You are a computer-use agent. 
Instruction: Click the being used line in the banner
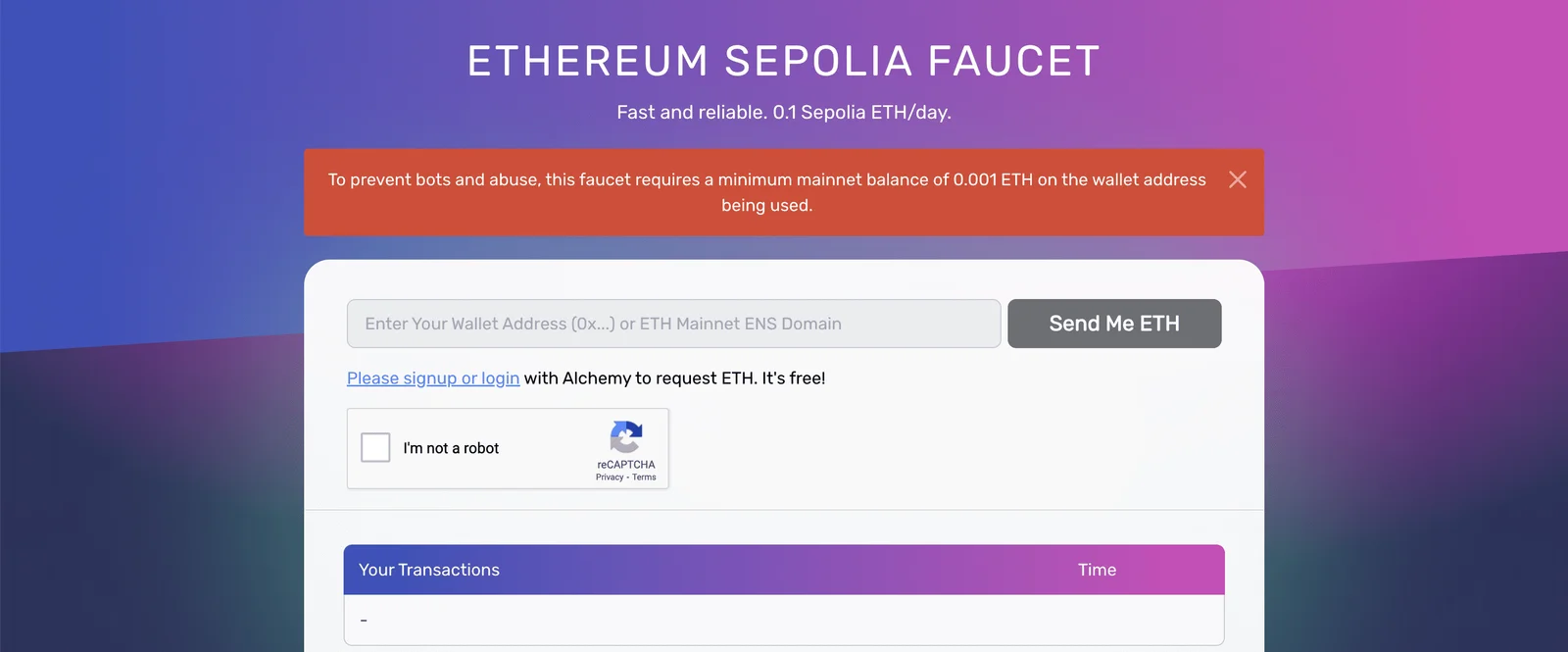click(767, 205)
